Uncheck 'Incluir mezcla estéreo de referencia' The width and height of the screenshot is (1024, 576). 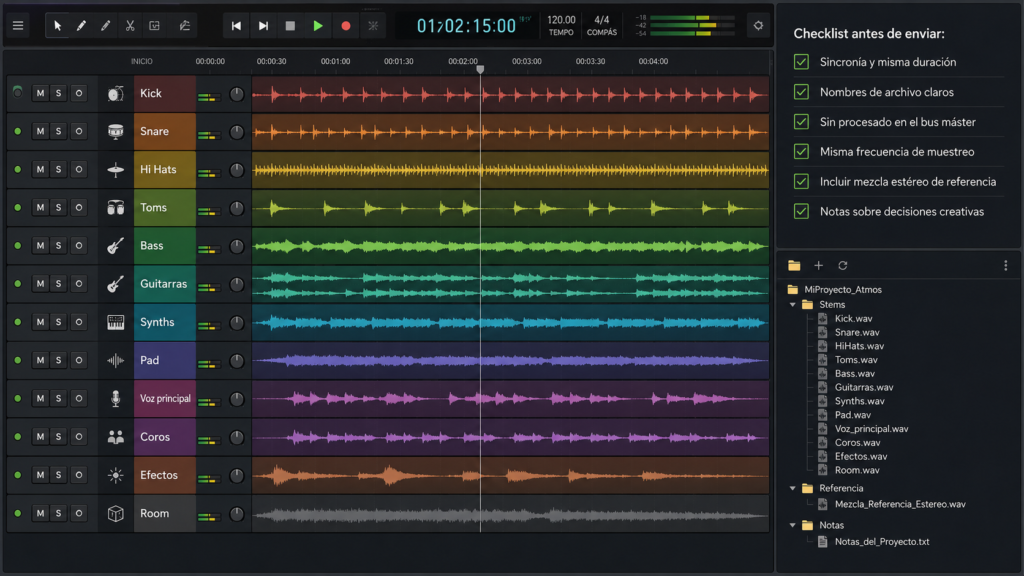pos(801,182)
